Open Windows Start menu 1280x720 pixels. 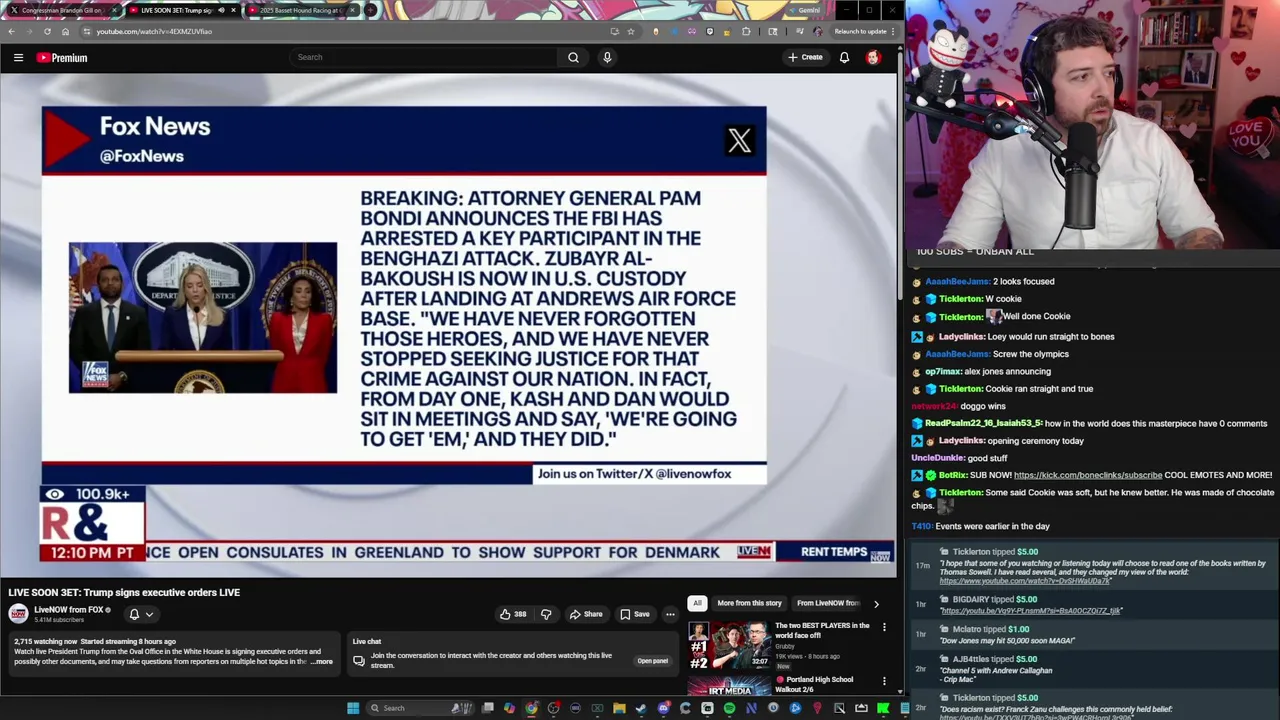coord(353,708)
